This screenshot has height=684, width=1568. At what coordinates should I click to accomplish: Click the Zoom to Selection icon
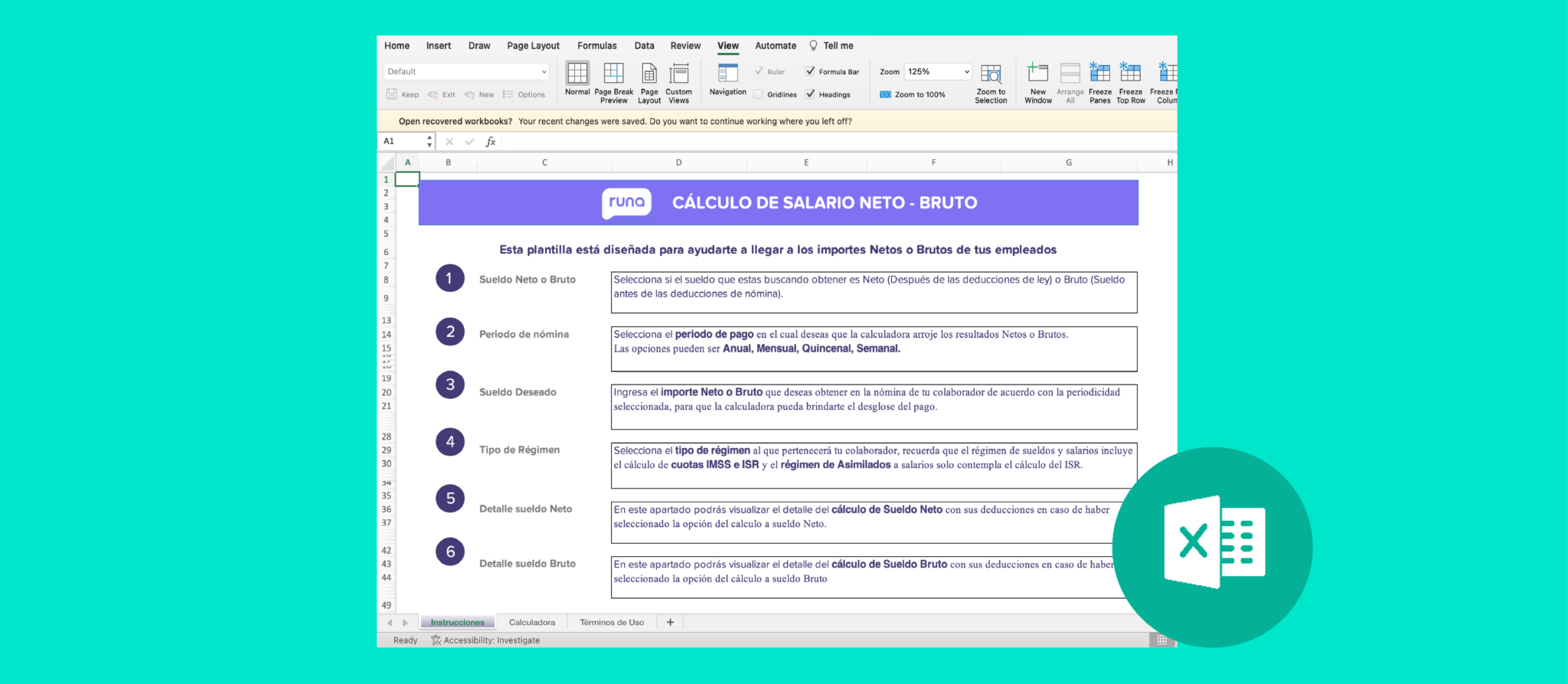[x=991, y=74]
